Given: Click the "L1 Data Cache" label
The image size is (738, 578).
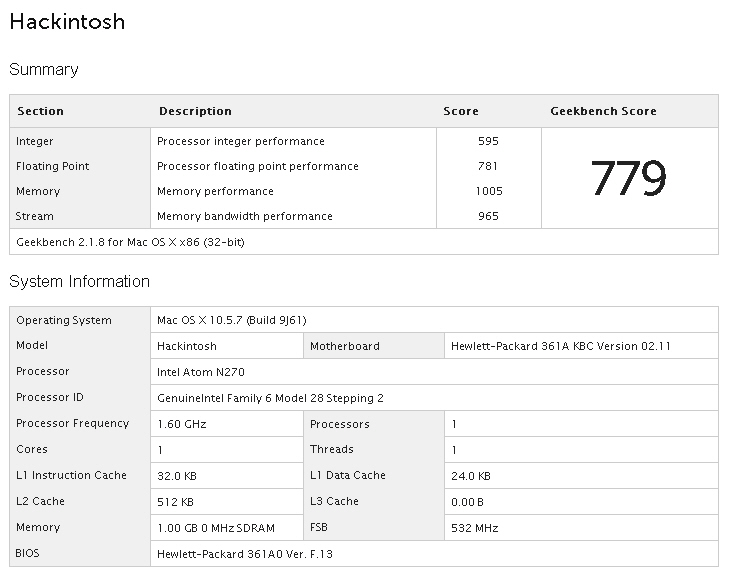Looking at the screenshot, I should tap(348, 475).
